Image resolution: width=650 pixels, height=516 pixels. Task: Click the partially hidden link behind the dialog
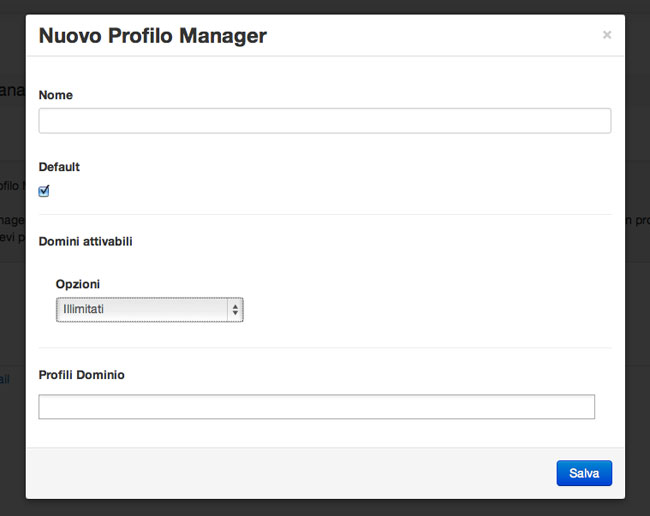click(5, 379)
